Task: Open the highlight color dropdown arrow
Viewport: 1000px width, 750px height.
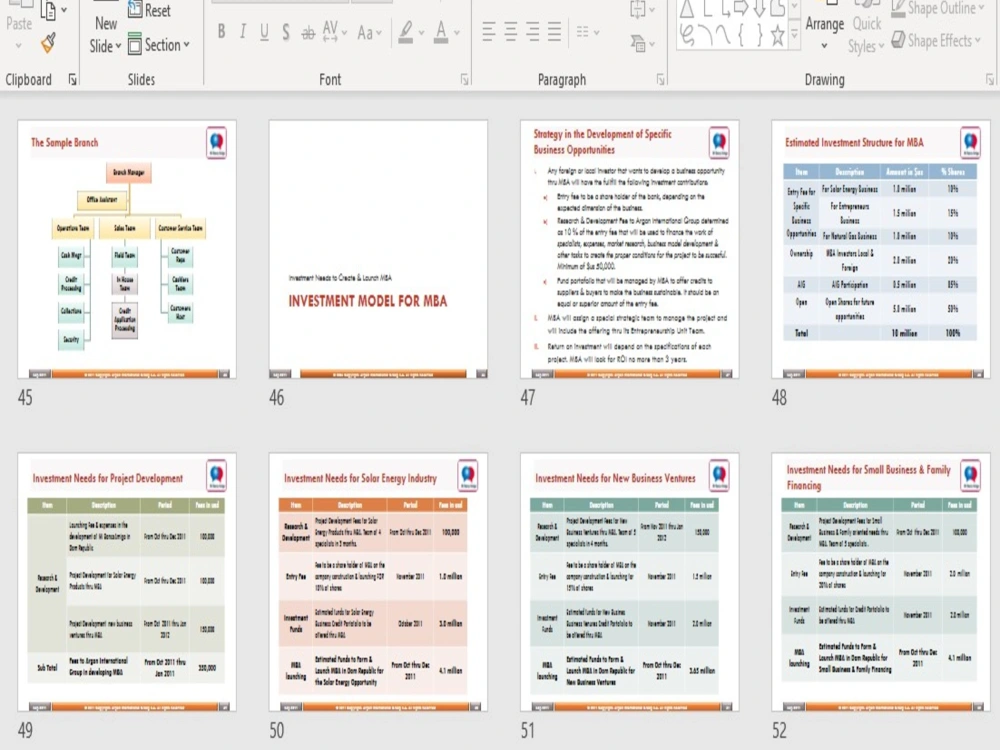Action: [x=422, y=32]
